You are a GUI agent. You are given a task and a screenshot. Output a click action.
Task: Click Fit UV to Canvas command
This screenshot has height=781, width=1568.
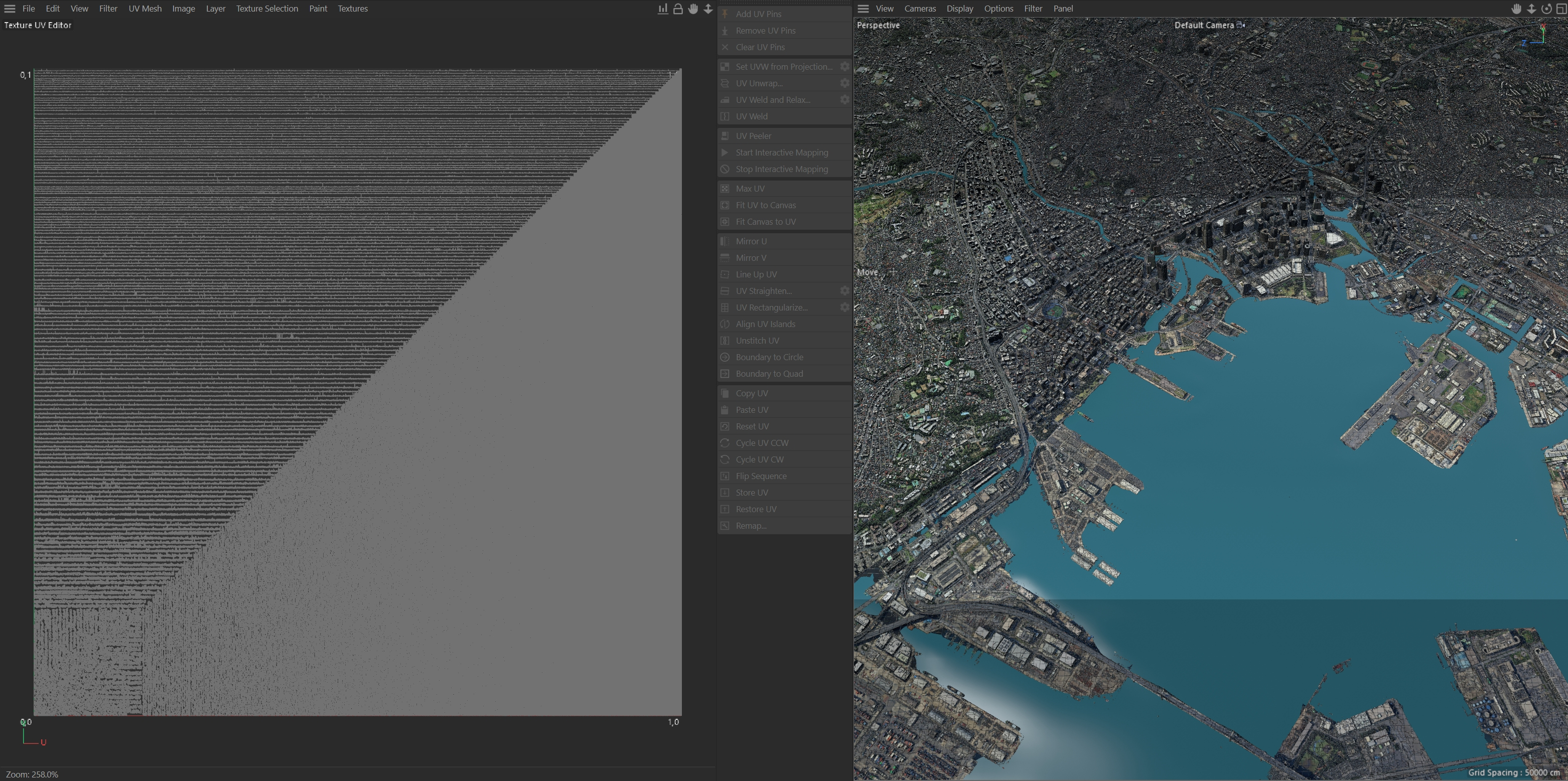785,205
